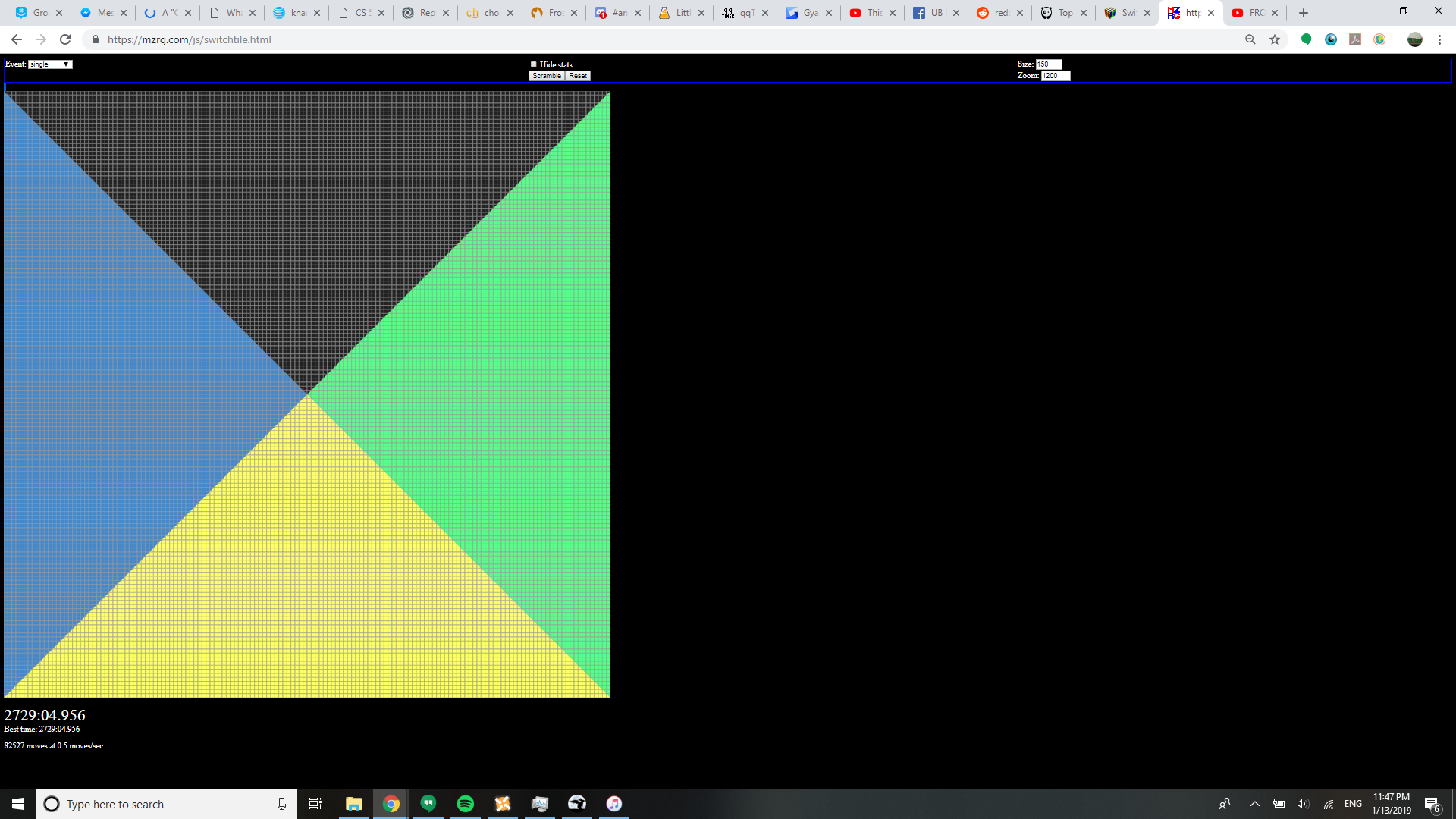Click the browser back arrow

pos(17,39)
